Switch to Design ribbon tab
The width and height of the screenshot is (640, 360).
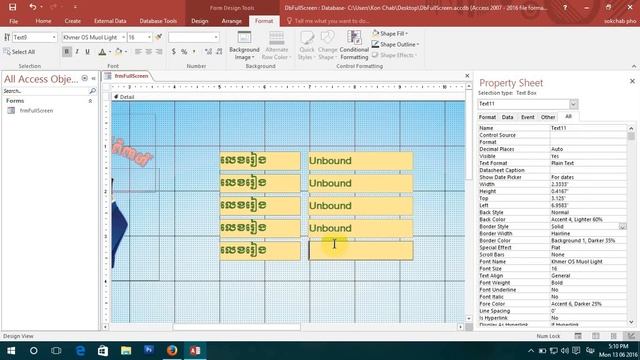(x=200, y=21)
